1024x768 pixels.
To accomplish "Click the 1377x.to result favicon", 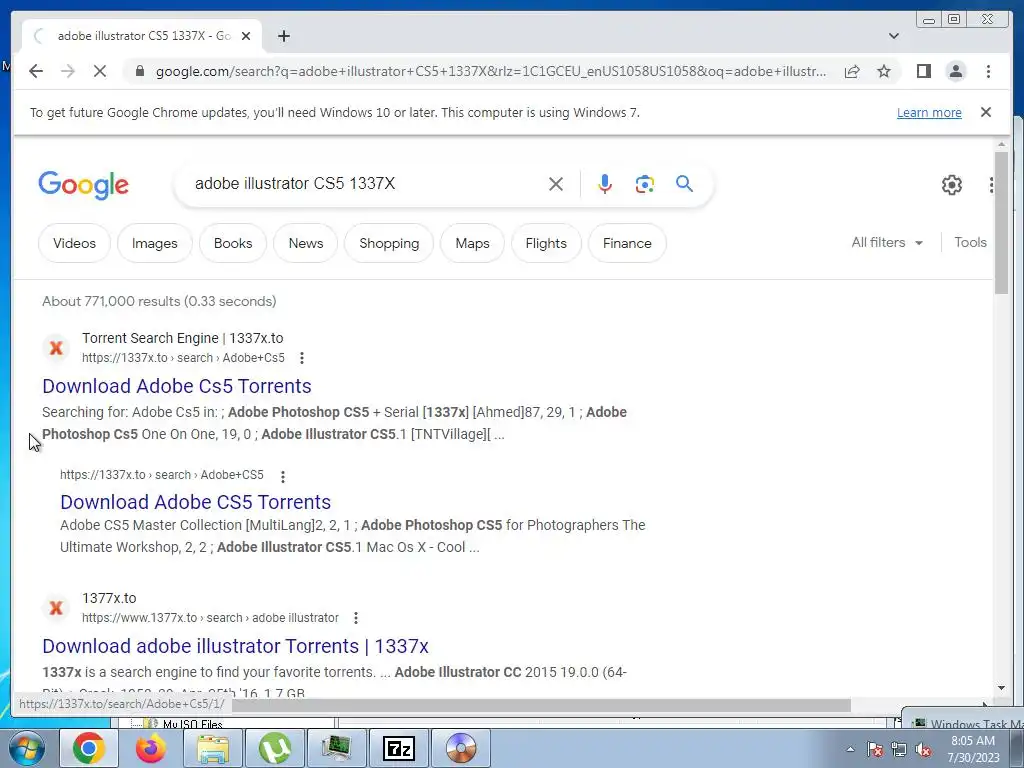I will (x=56, y=608).
